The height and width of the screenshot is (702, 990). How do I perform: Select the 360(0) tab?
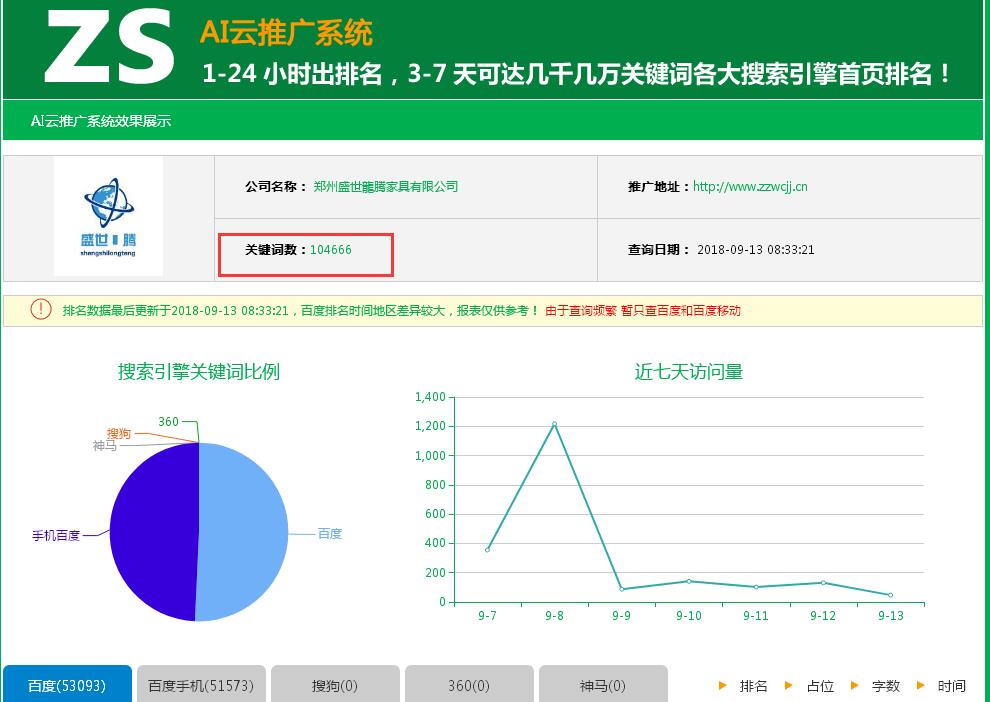point(469,683)
